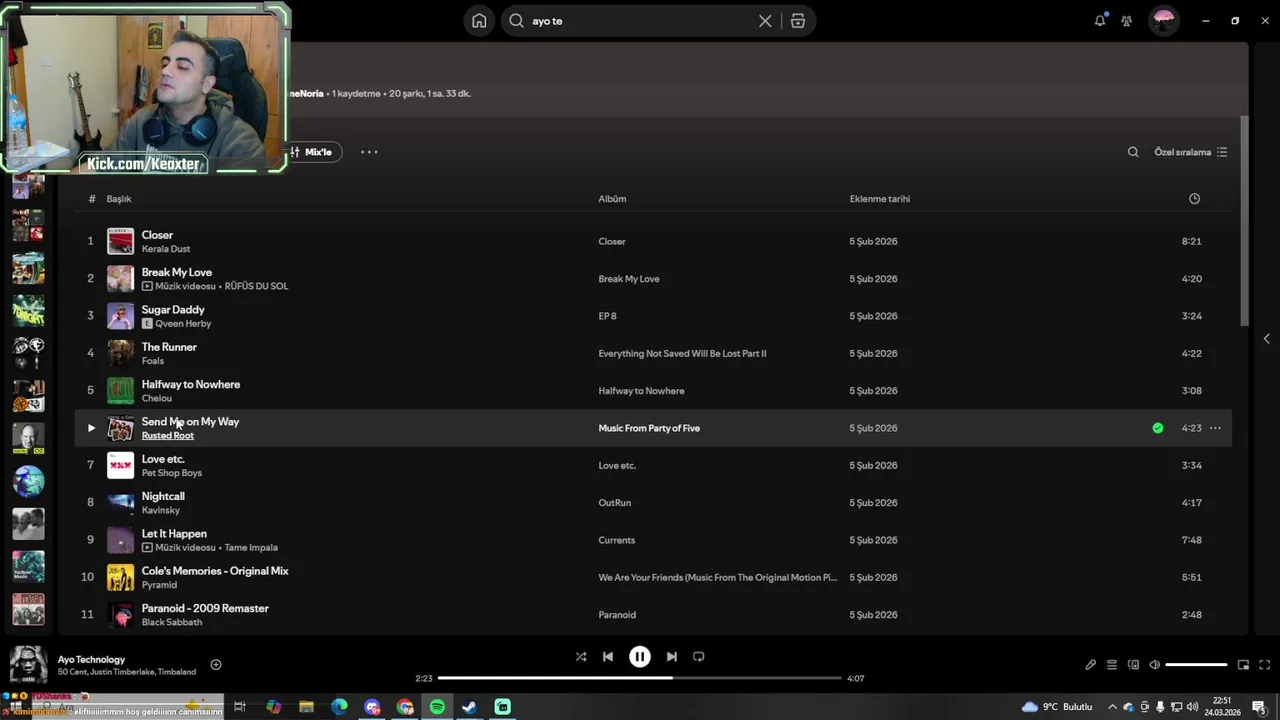Viewport: 1280px width, 720px height.
Task: Select the Sugar Daddy track title
Action: [x=173, y=310]
